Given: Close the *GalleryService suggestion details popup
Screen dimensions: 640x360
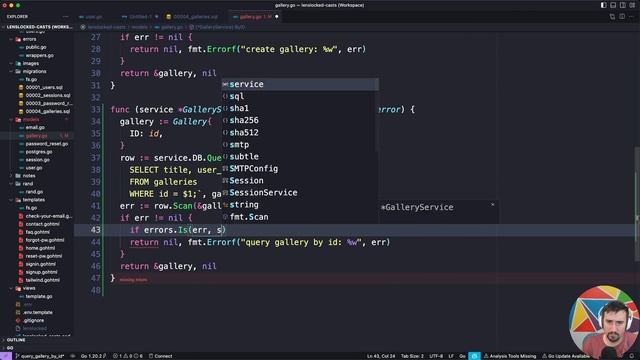Looking at the screenshot, I should tap(492, 204).
